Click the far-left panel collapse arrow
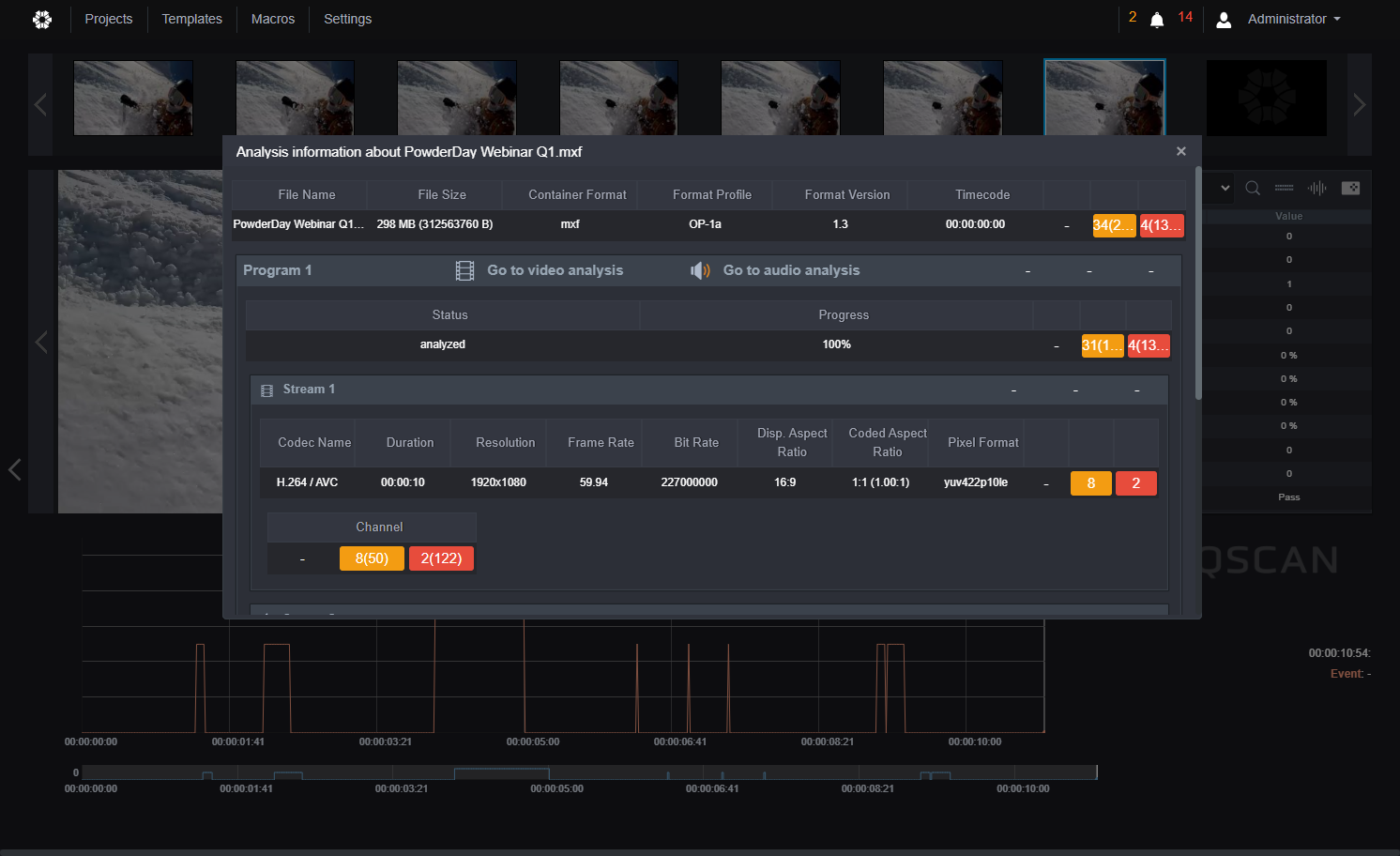The height and width of the screenshot is (856, 1400). [14, 469]
